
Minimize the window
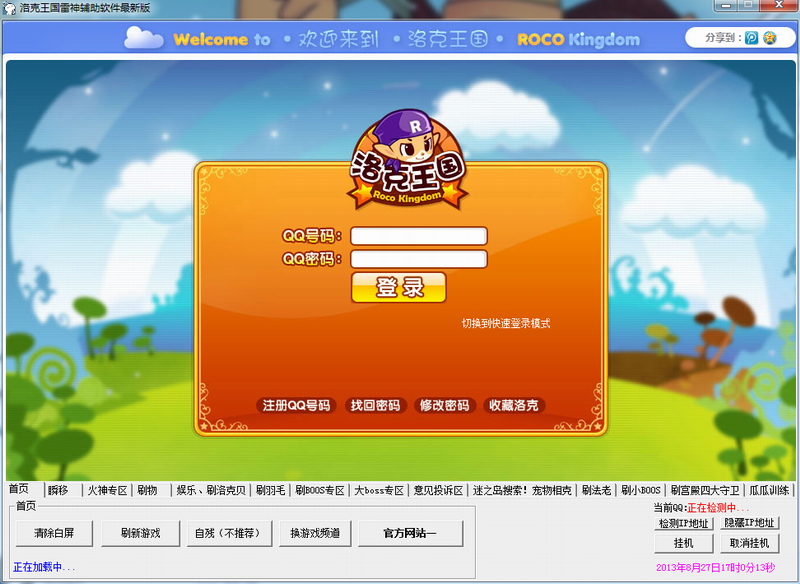point(726,6)
